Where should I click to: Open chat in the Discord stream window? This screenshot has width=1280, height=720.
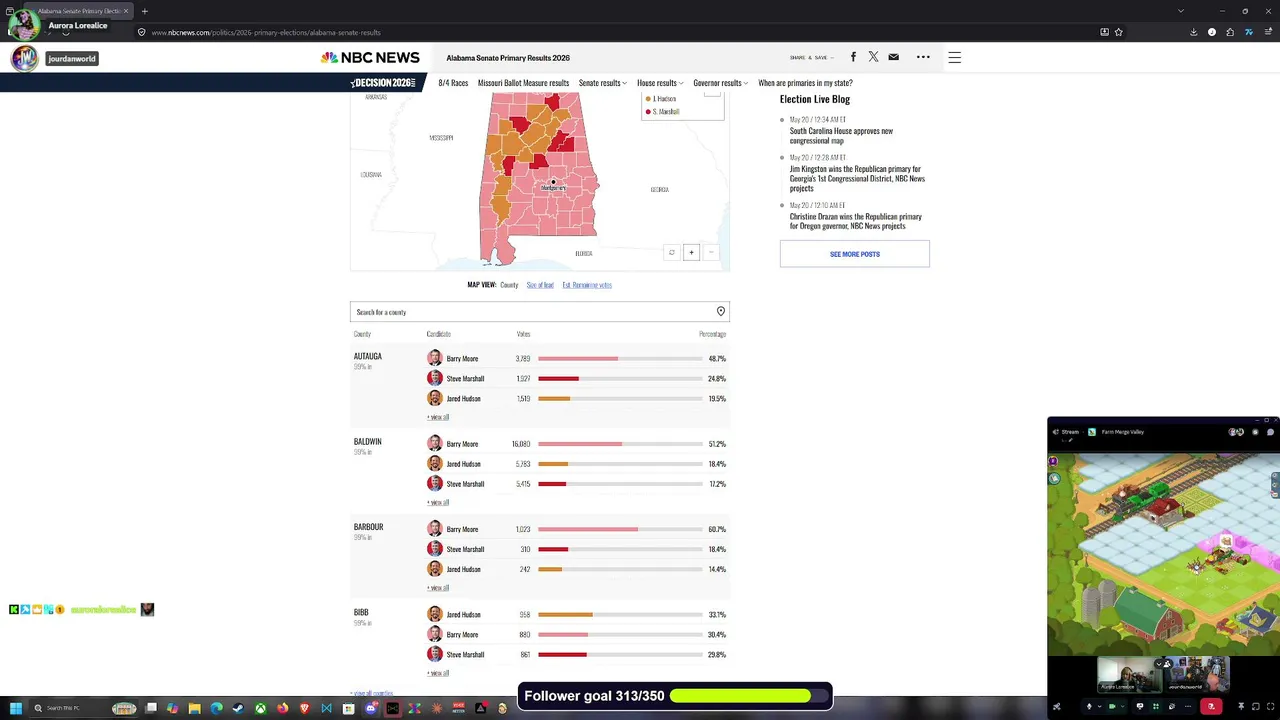pos(1270,432)
